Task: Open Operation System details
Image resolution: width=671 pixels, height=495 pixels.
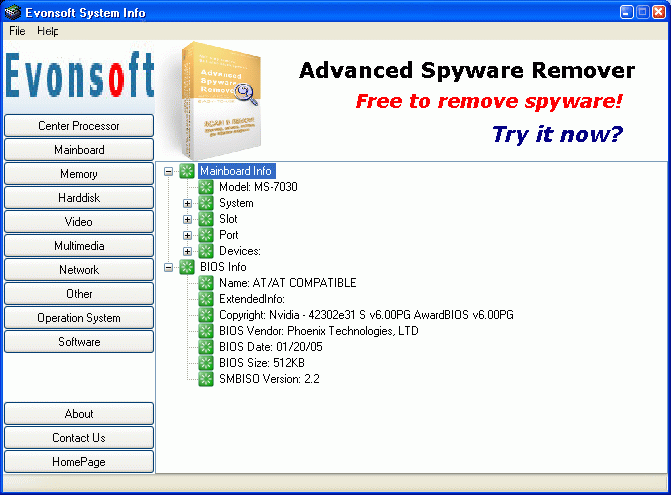Action: [79, 317]
